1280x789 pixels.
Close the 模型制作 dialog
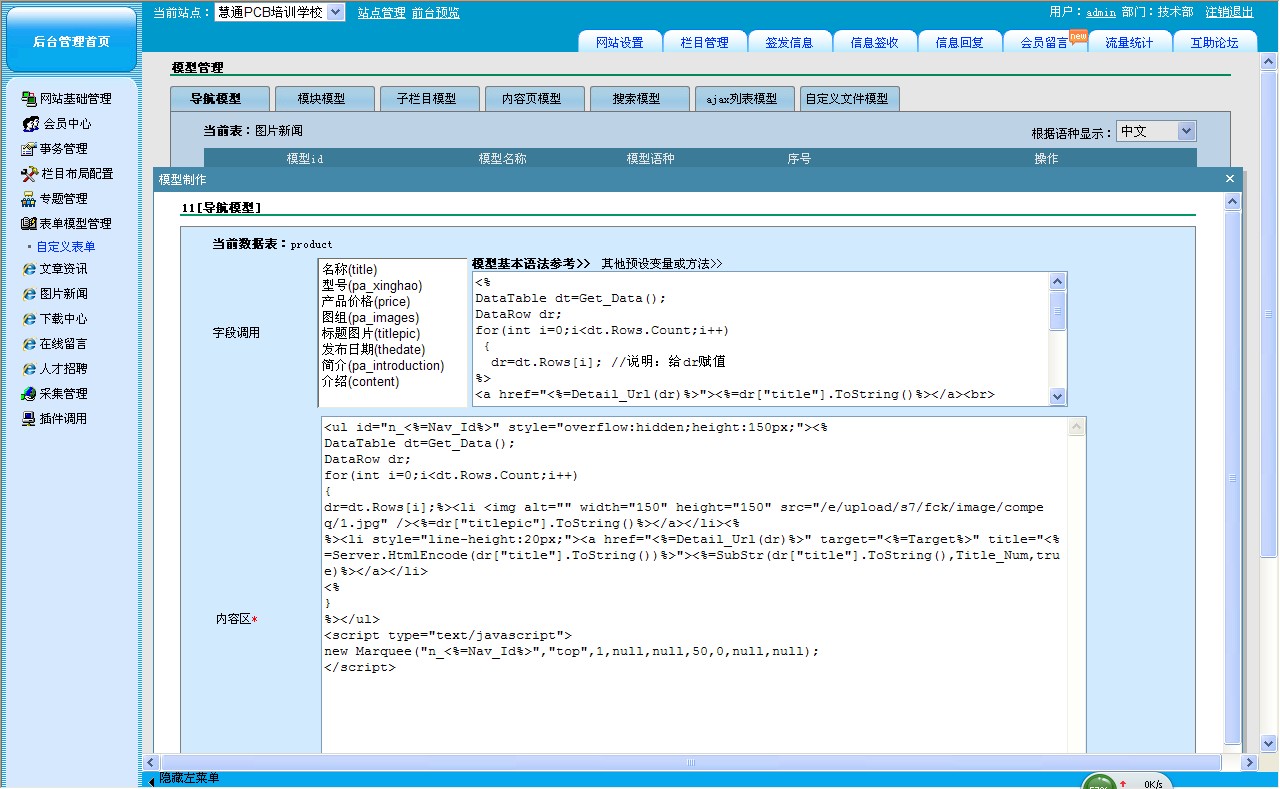[1230, 179]
